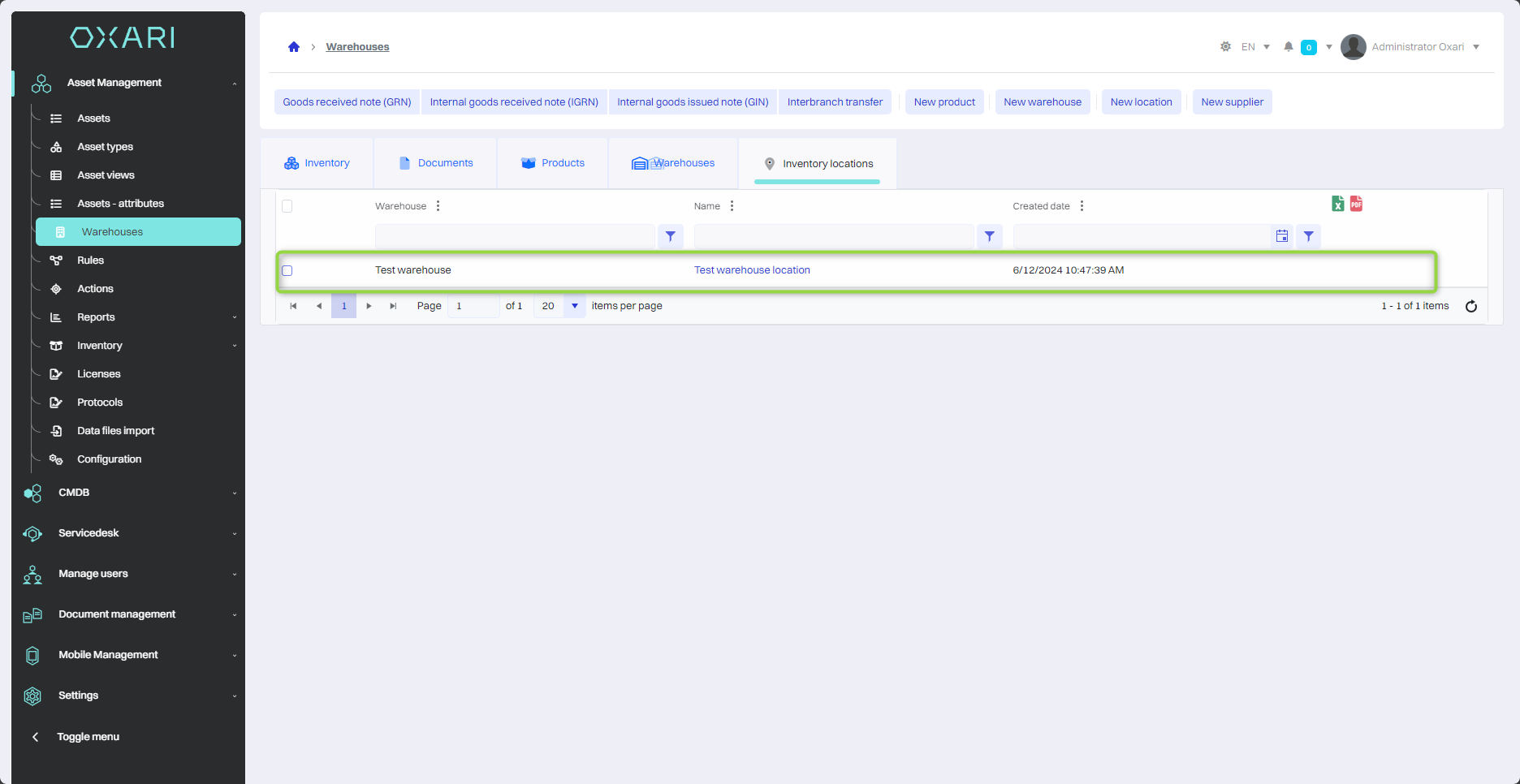Screen dimensions: 1520x784
Task: Click the Name filter input field
Action: [833, 236]
